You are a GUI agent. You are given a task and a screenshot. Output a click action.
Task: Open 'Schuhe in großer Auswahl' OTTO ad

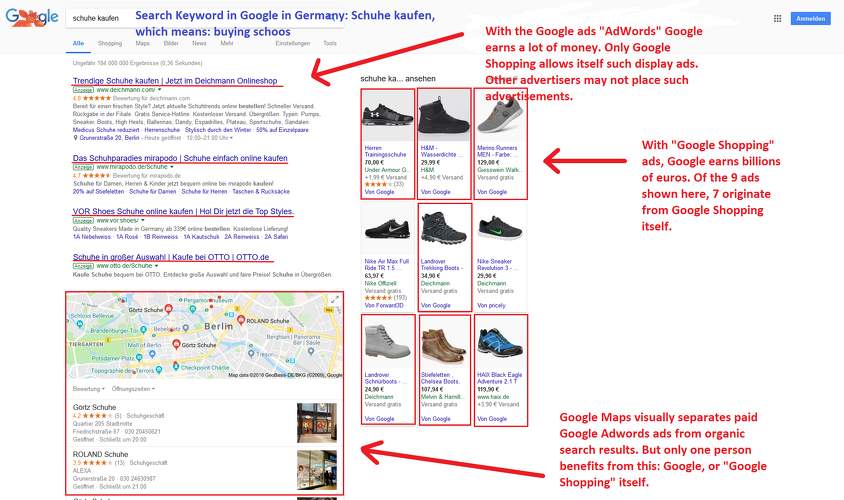(x=171, y=257)
